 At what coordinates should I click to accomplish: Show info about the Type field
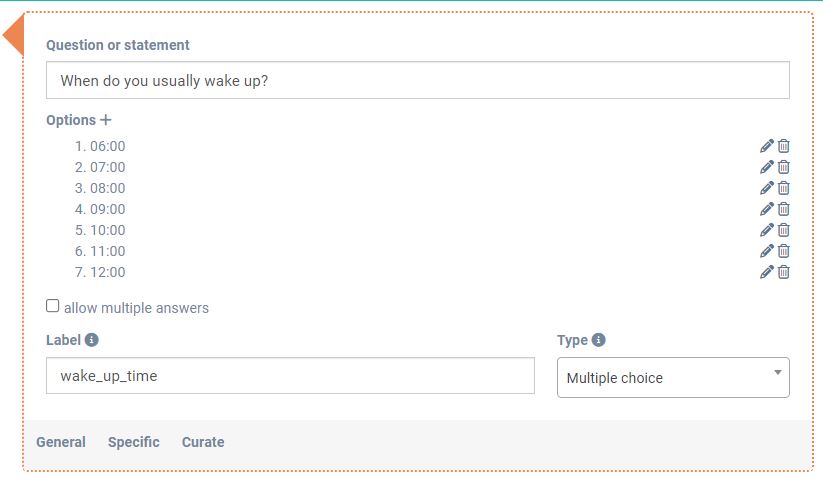[599, 340]
